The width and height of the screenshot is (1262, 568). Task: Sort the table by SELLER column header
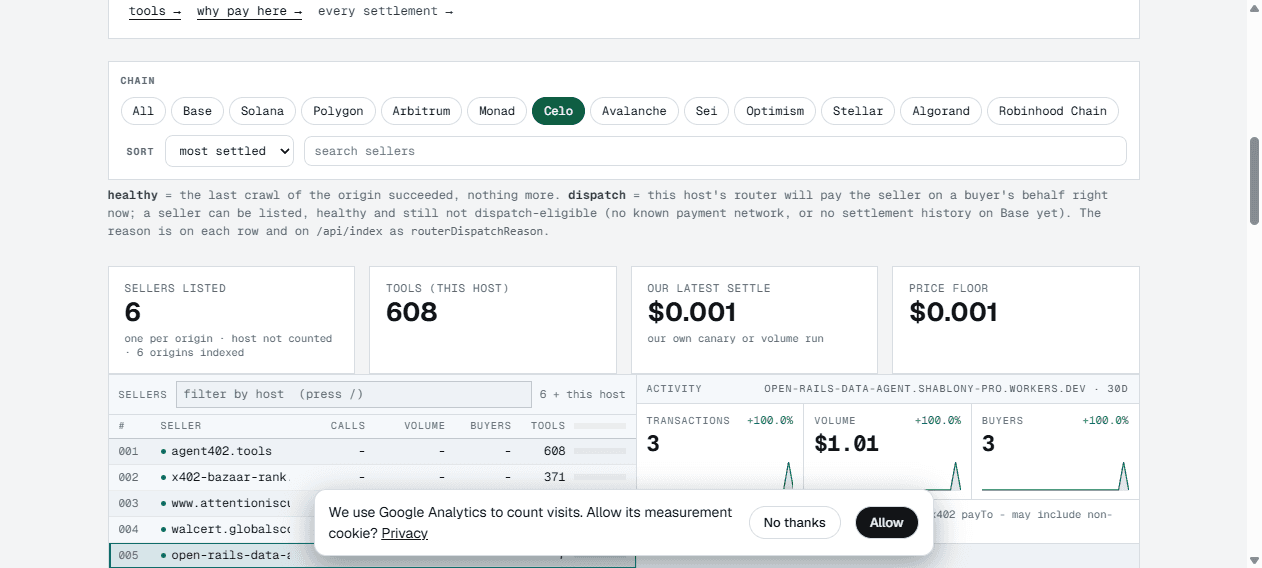[181, 426]
